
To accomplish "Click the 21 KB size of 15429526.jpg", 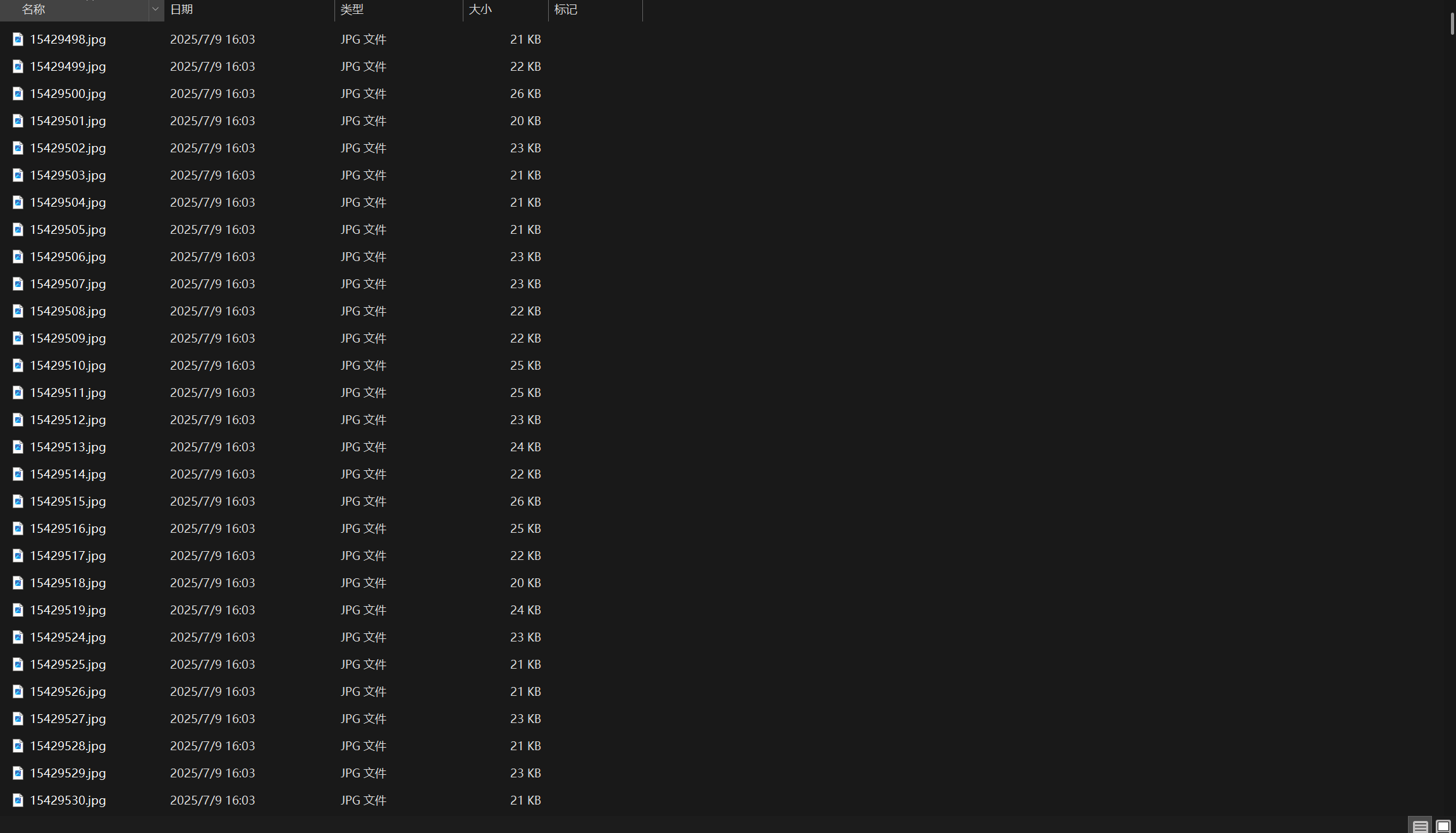I will click(525, 691).
